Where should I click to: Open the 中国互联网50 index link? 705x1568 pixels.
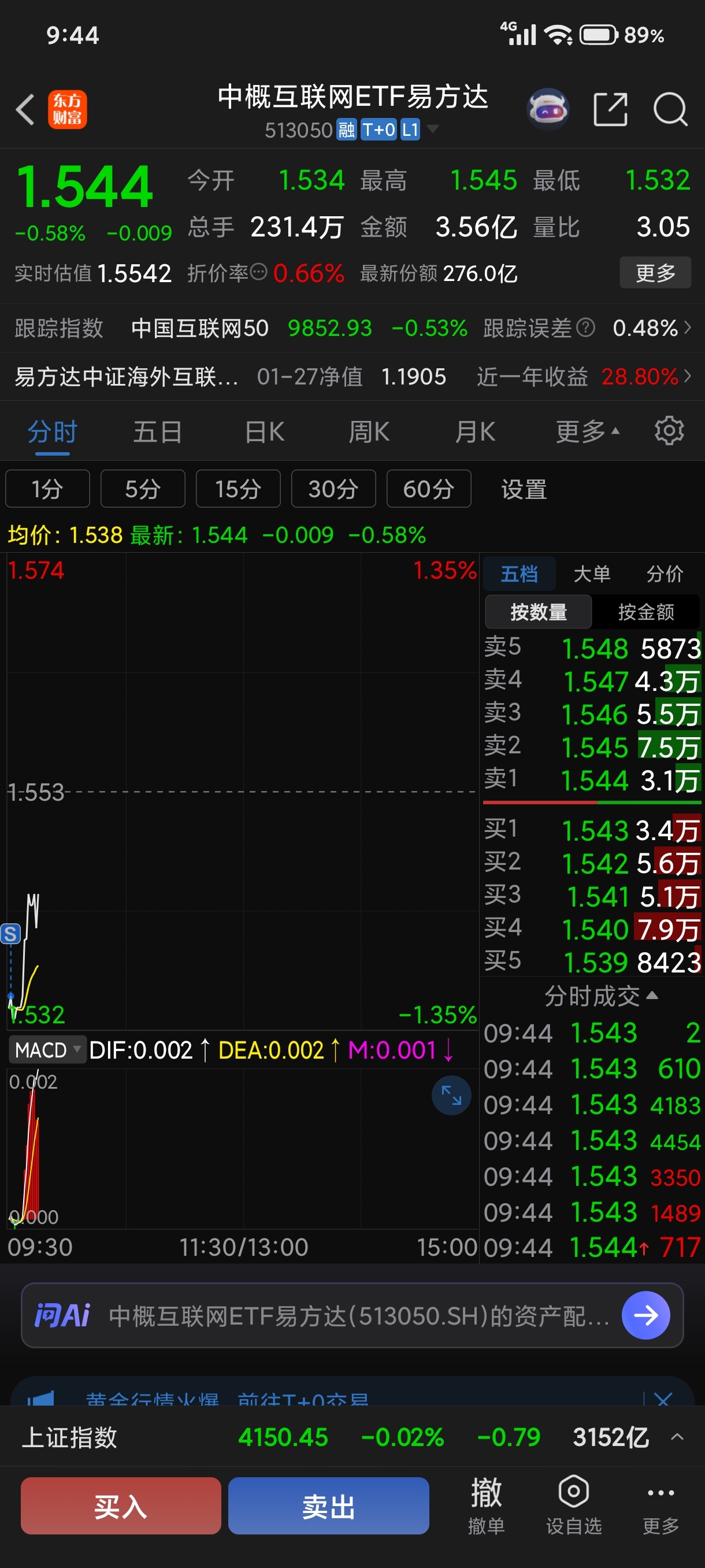coord(199,328)
